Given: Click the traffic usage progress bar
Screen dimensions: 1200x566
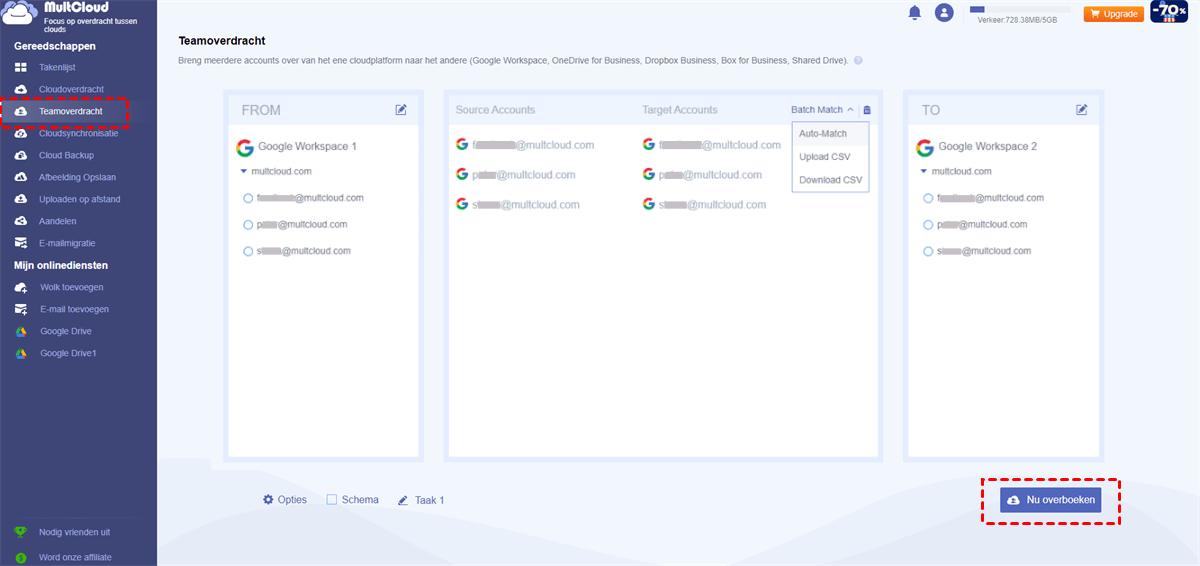Looking at the screenshot, I should pos(1021,9).
